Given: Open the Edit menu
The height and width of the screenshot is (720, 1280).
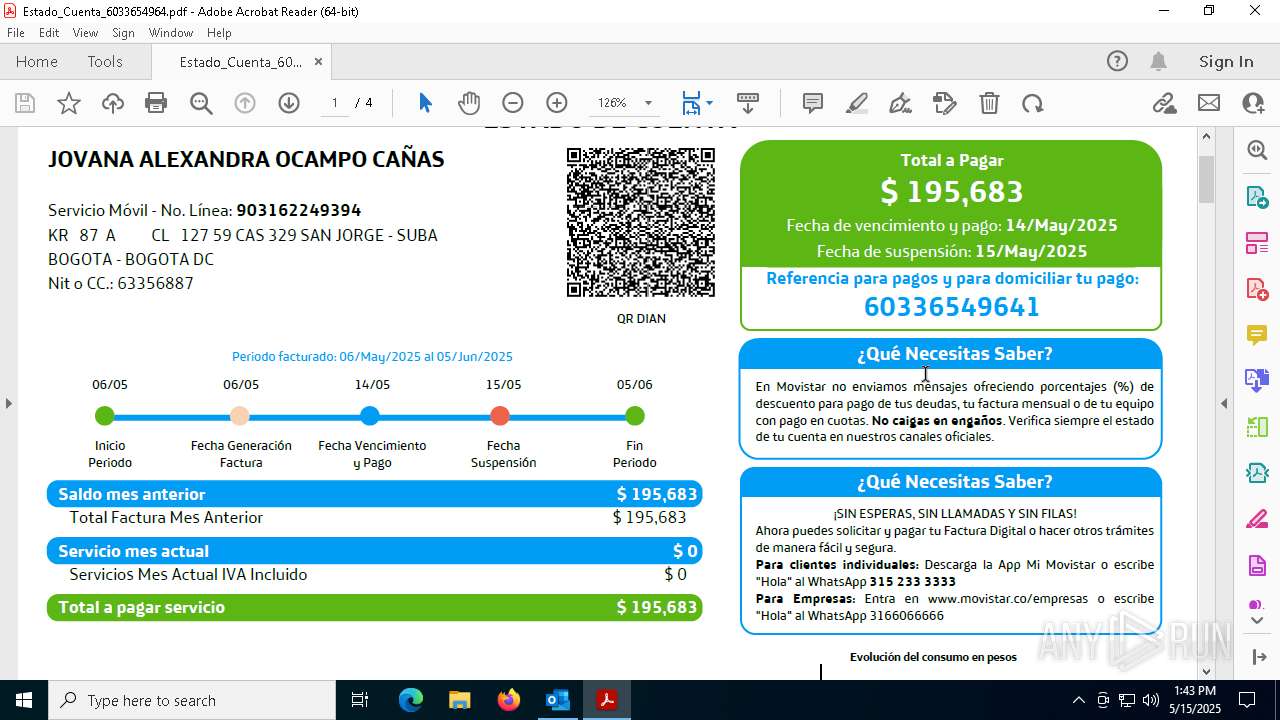Looking at the screenshot, I should (x=49, y=33).
